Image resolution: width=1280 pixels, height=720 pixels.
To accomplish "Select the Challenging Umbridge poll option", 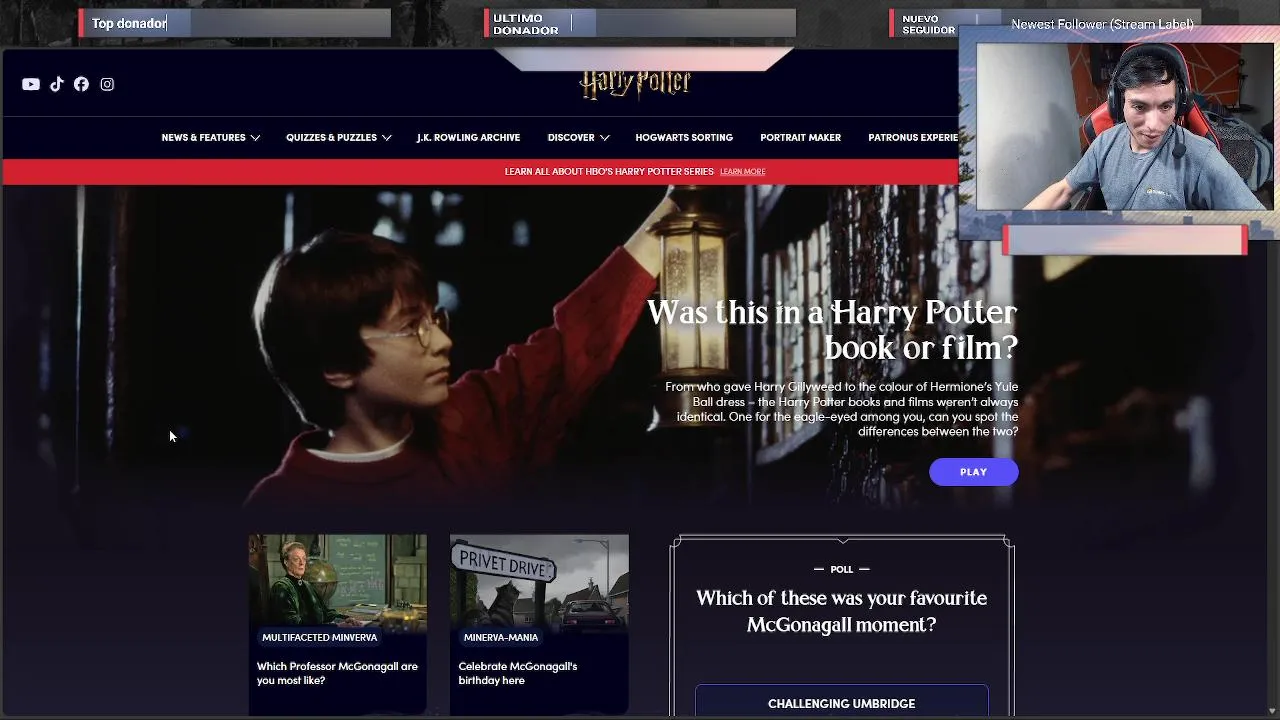I will click(x=841, y=702).
